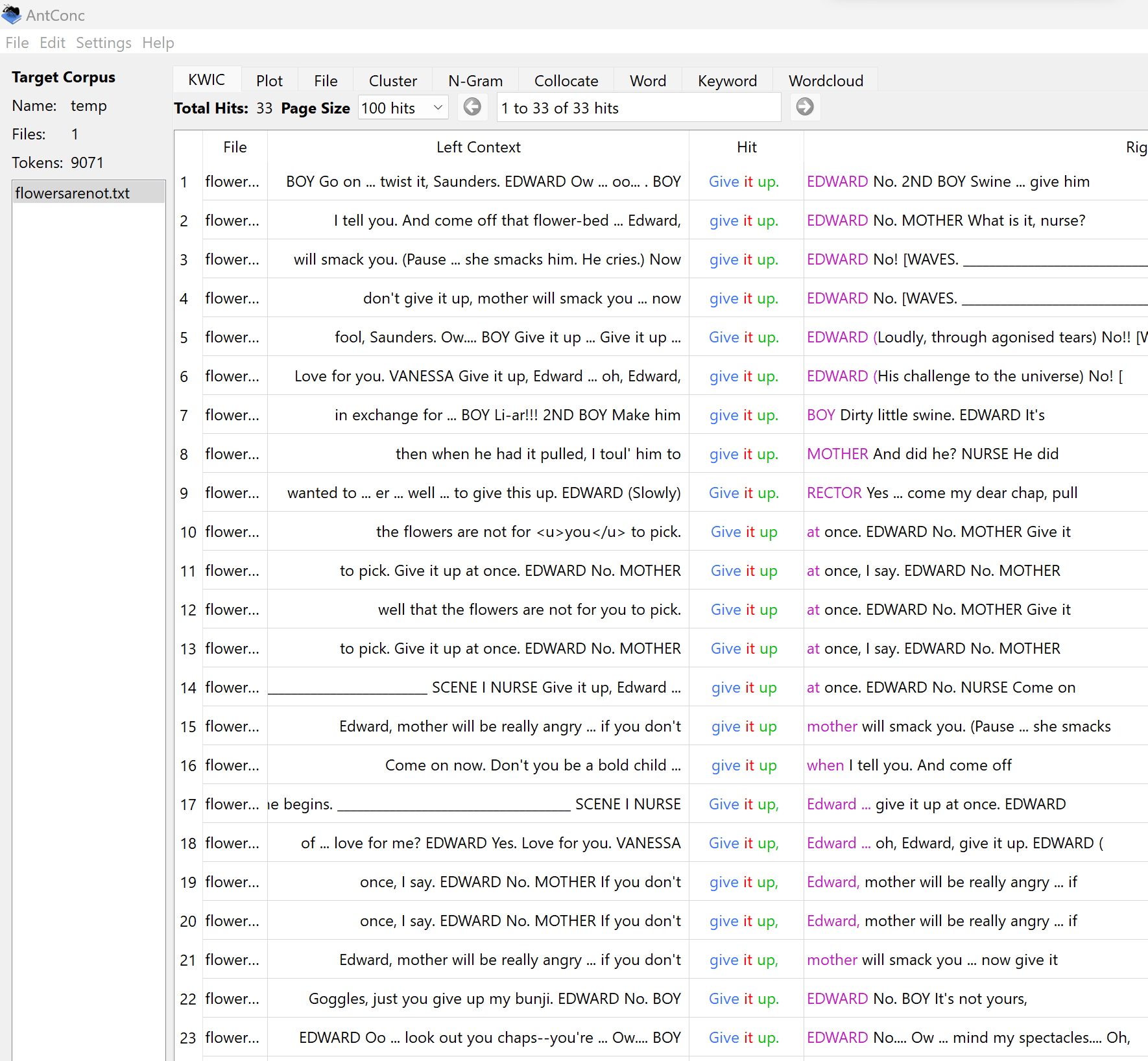This screenshot has width=1148, height=1061.
Task: Click the 'Tokens: 9071' corpus info
Action: click(58, 162)
